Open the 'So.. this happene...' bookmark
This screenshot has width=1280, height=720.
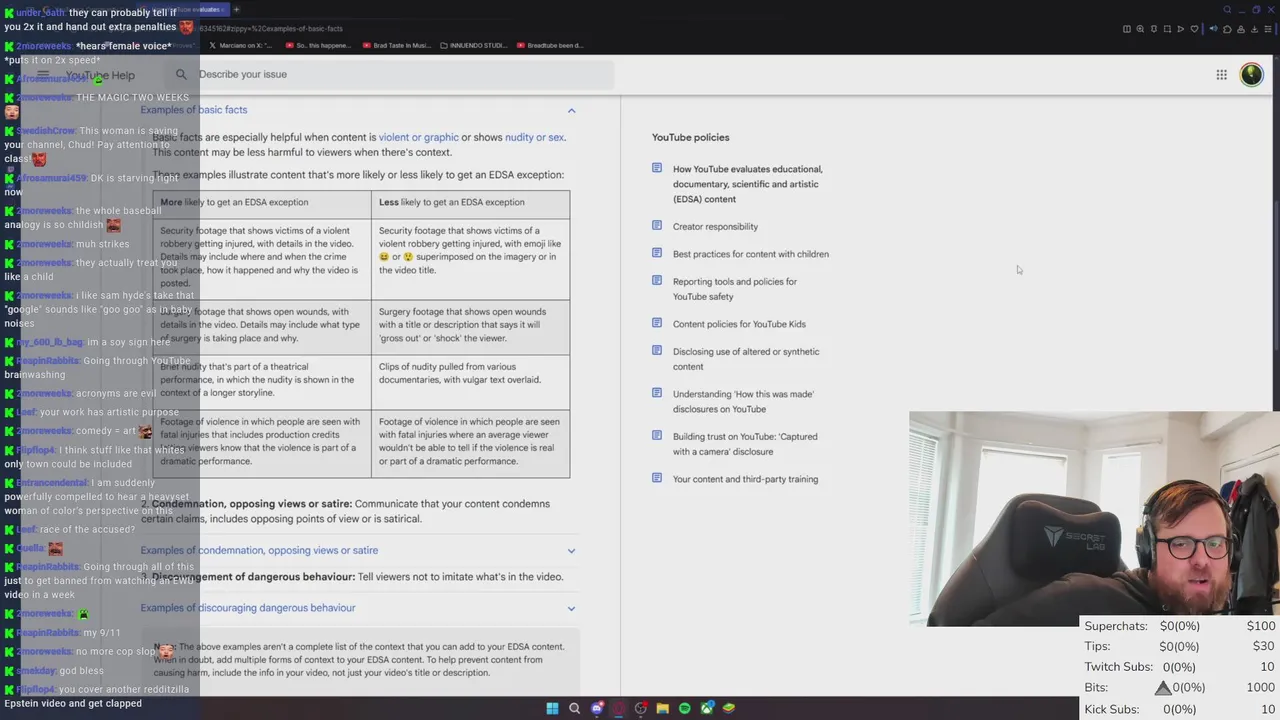click(x=319, y=45)
